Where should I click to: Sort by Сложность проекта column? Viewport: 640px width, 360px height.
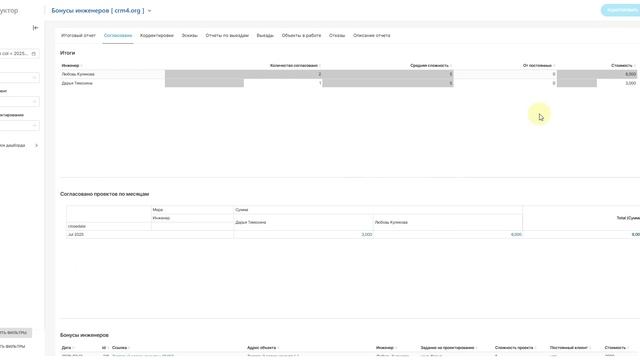click(x=515, y=348)
